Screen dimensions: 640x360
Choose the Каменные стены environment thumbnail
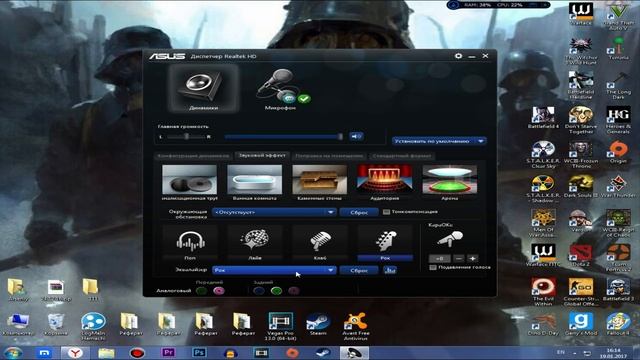pyautogui.click(x=320, y=180)
